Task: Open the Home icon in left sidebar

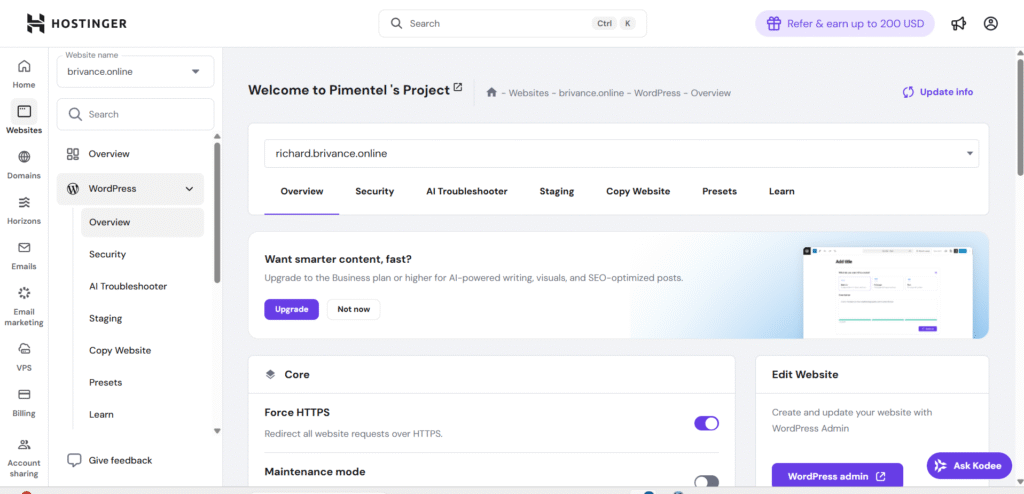Action: (x=24, y=67)
